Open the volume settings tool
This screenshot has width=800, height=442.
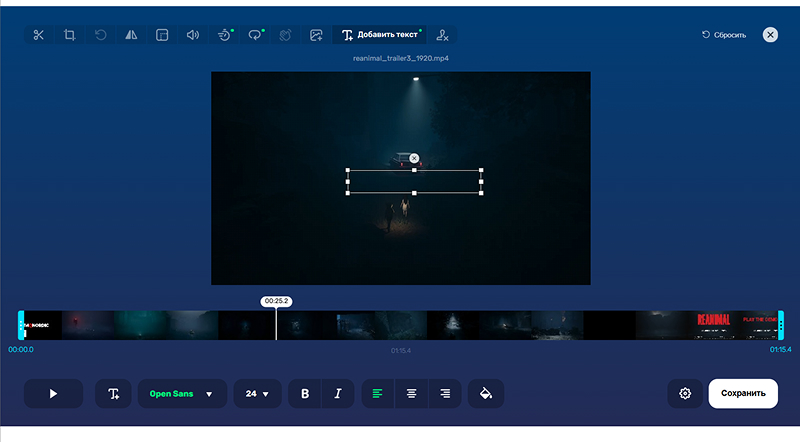(193, 35)
